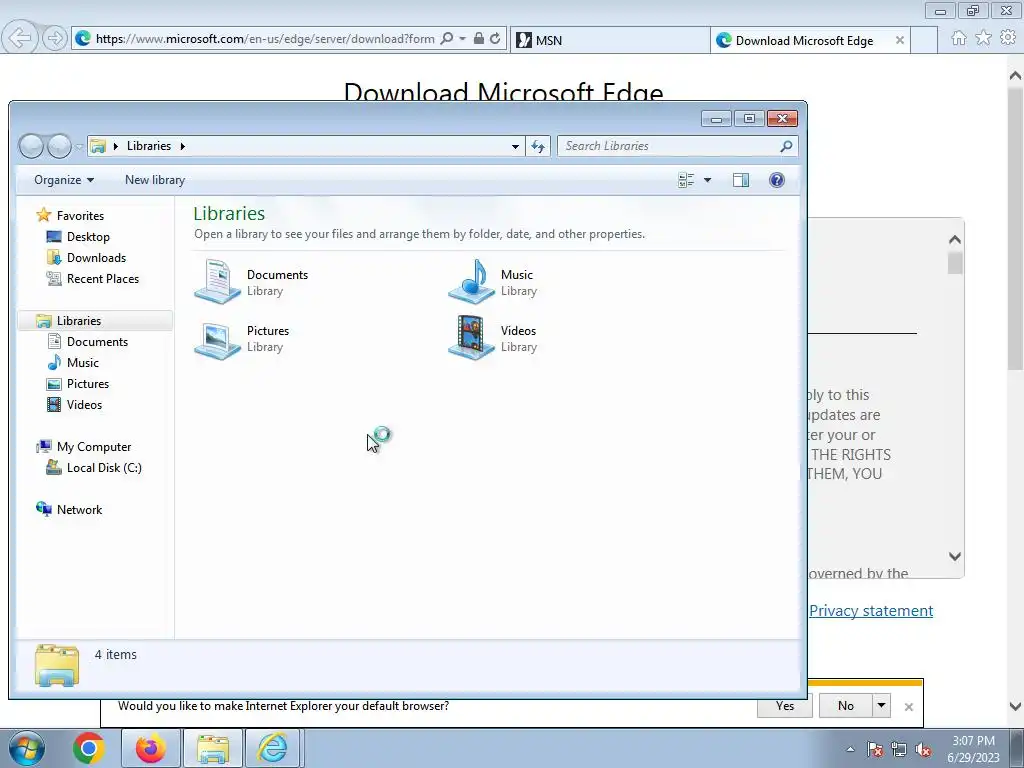Click the refresh button beside Explorer address bar
The width and height of the screenshot is (1024, 768).
click(x=538, y=146)
